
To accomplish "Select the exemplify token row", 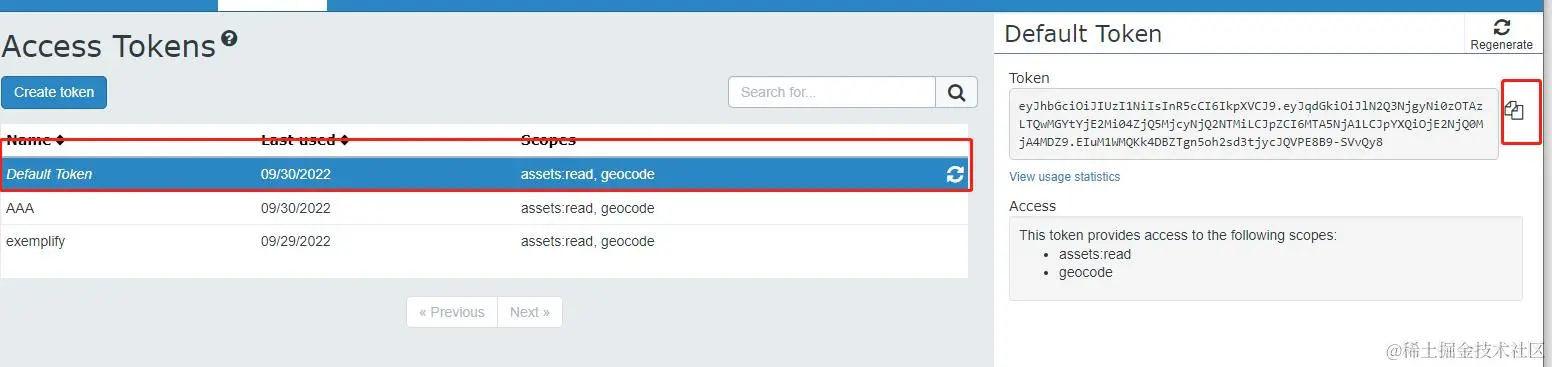I will (484, 241).
